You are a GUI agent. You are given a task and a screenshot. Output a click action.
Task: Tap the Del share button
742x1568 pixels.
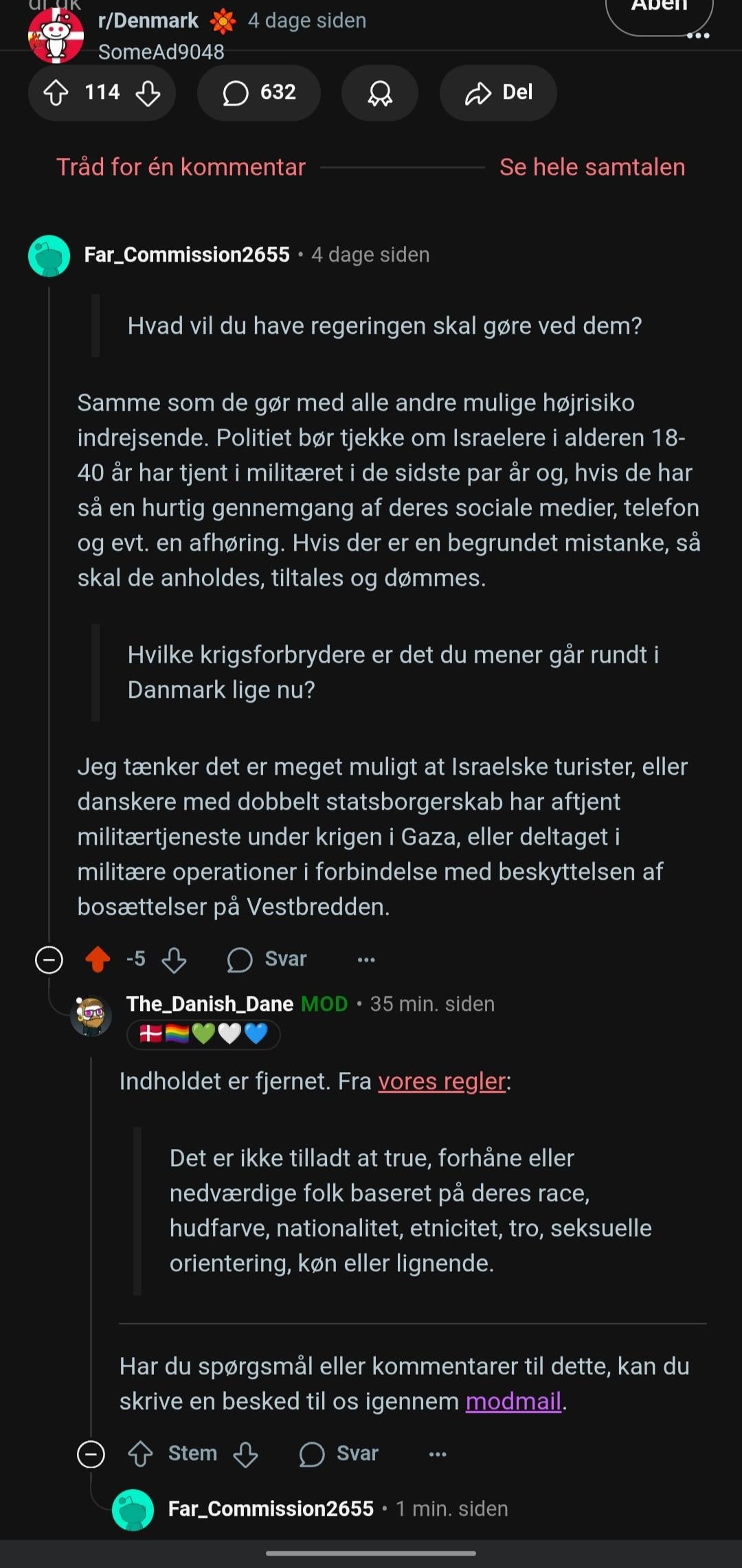click(x=498, y=93)
